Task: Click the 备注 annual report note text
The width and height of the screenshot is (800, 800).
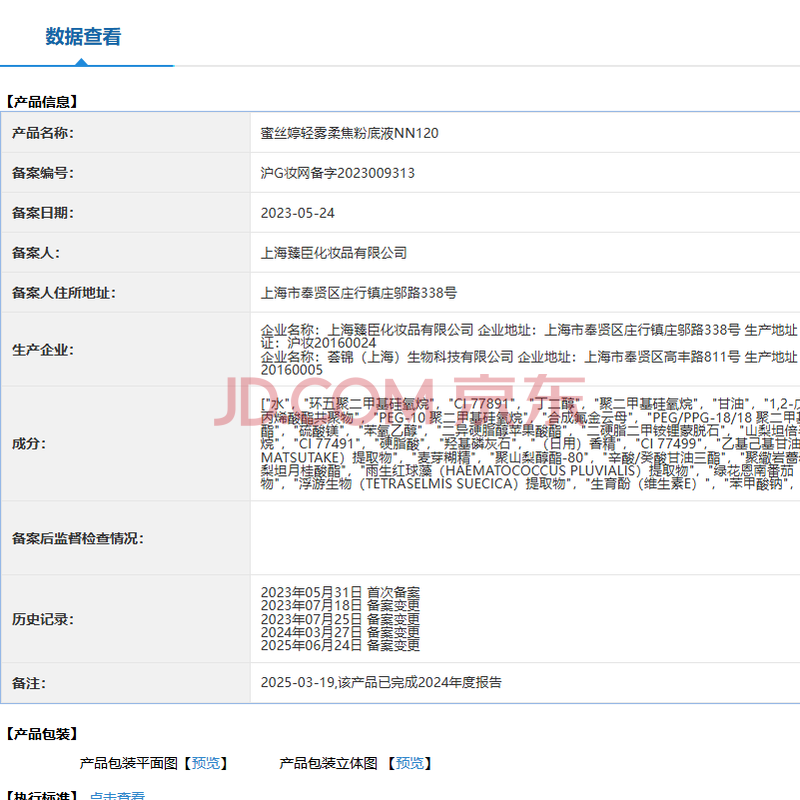Action: point(381,683)
